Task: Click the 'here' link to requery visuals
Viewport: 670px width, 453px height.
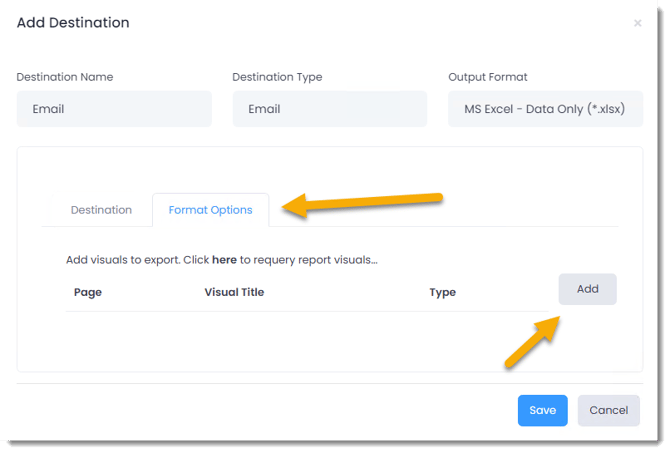Action: click(x=224, y=260)
